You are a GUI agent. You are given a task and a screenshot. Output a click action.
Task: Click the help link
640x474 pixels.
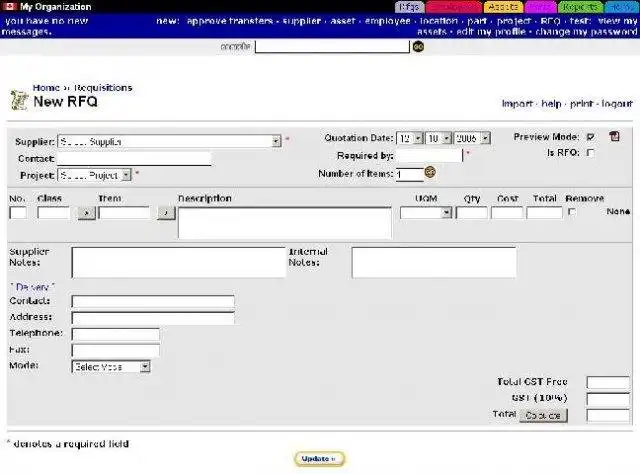(551, 104)
